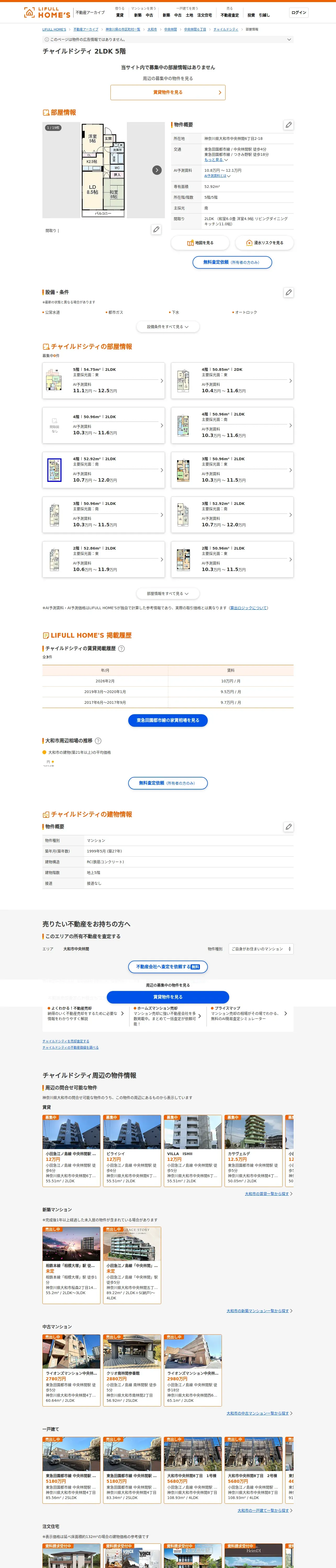Breadcrumb link 中央林間6丁目

coord(195,29)
